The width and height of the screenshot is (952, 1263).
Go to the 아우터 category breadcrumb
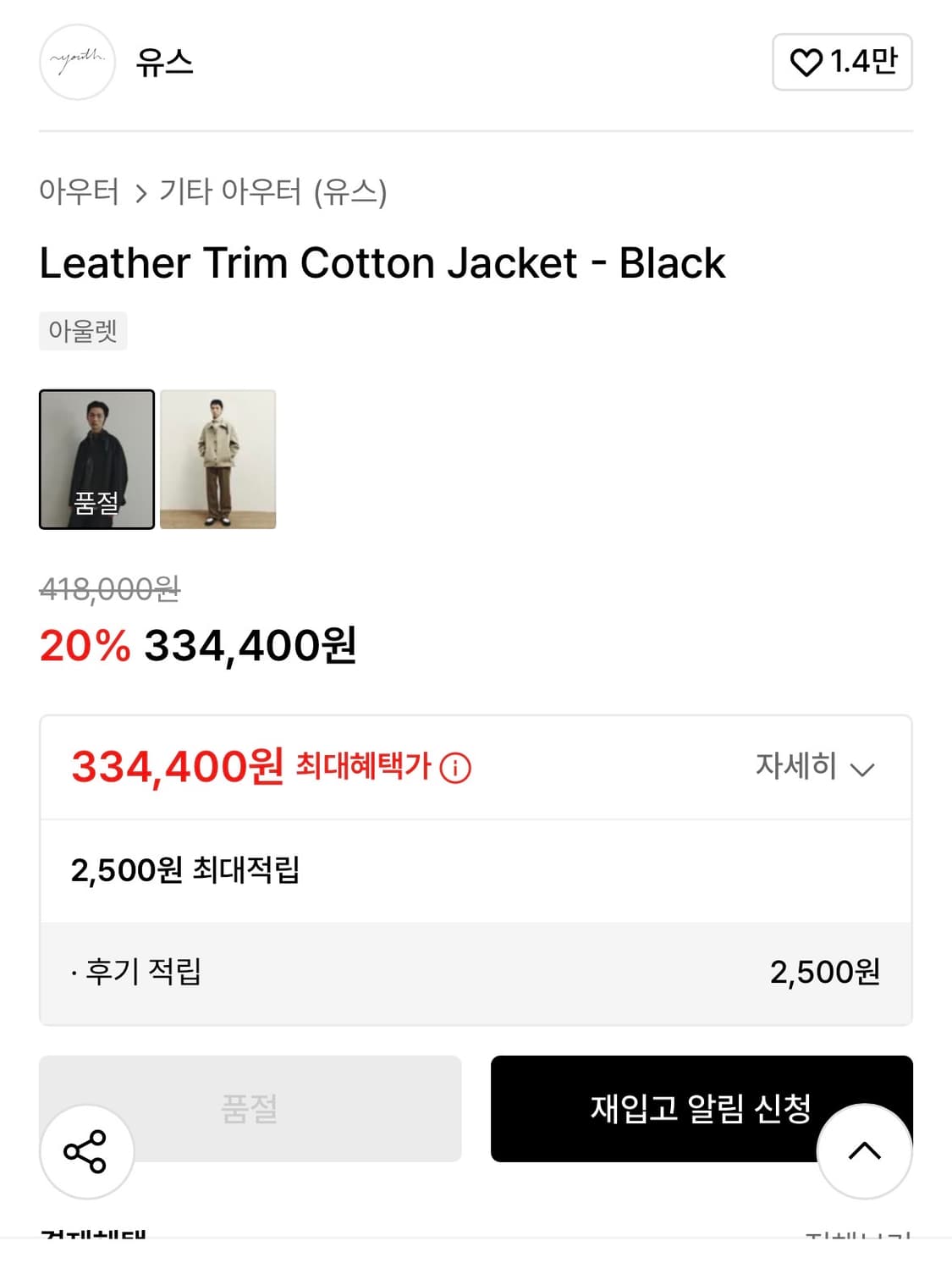pos(79,191)
